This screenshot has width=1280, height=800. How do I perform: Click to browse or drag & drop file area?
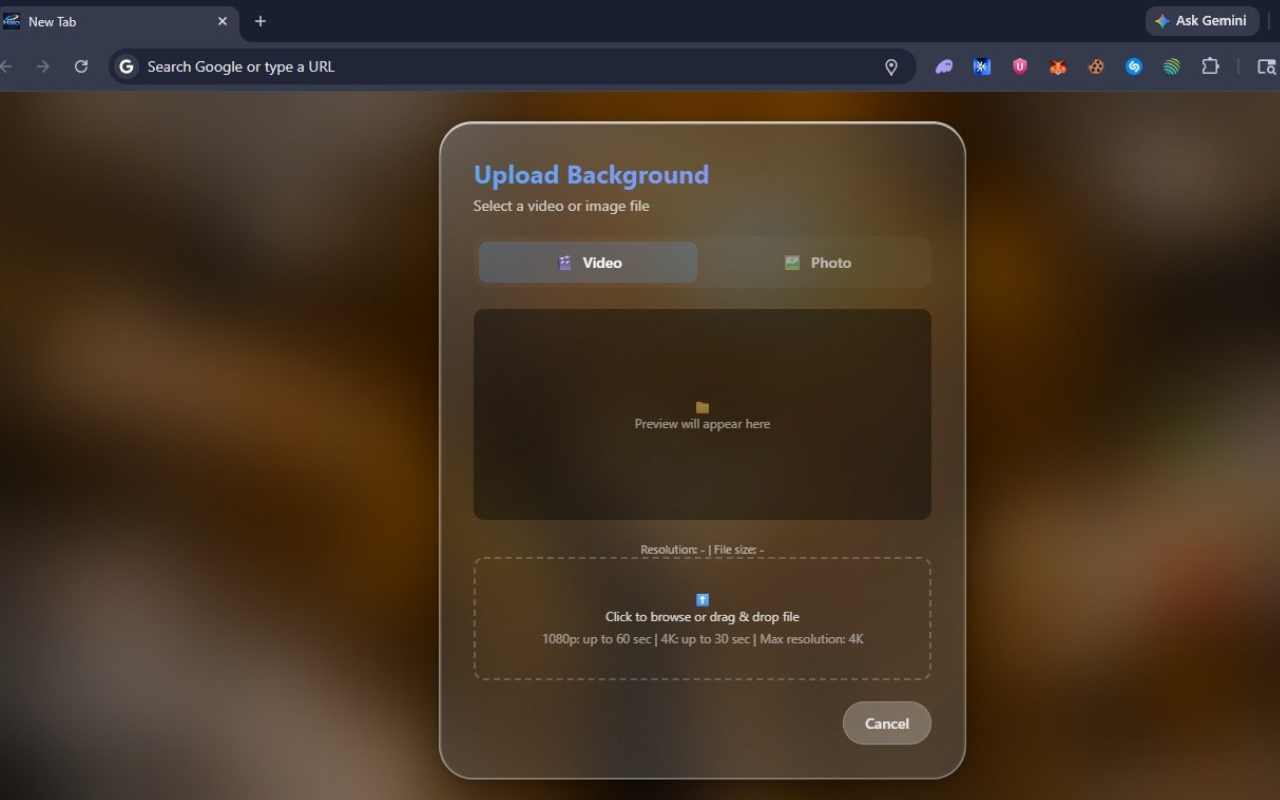click(702, 619)
